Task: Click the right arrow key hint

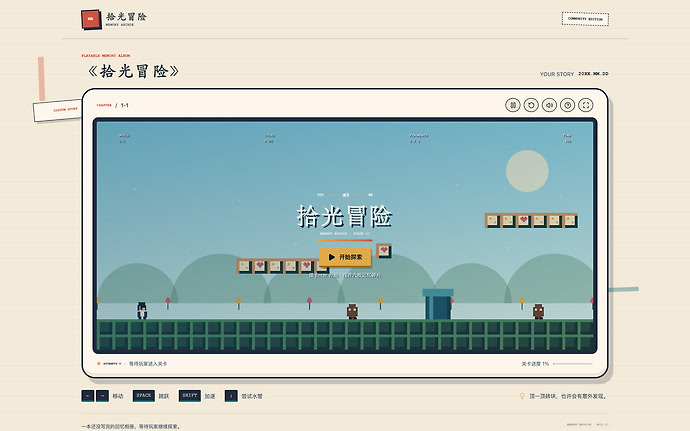Action: (102, 396)
